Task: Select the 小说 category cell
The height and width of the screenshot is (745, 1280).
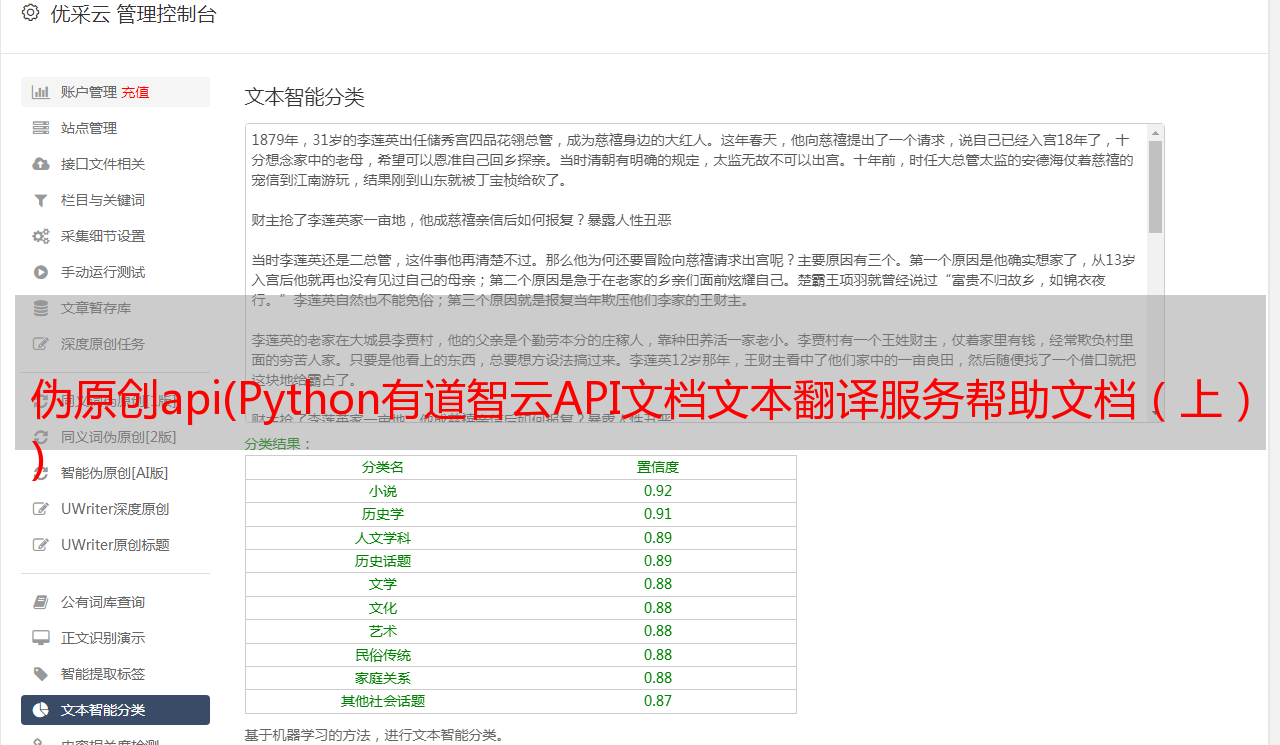Action: coord(383,491)
